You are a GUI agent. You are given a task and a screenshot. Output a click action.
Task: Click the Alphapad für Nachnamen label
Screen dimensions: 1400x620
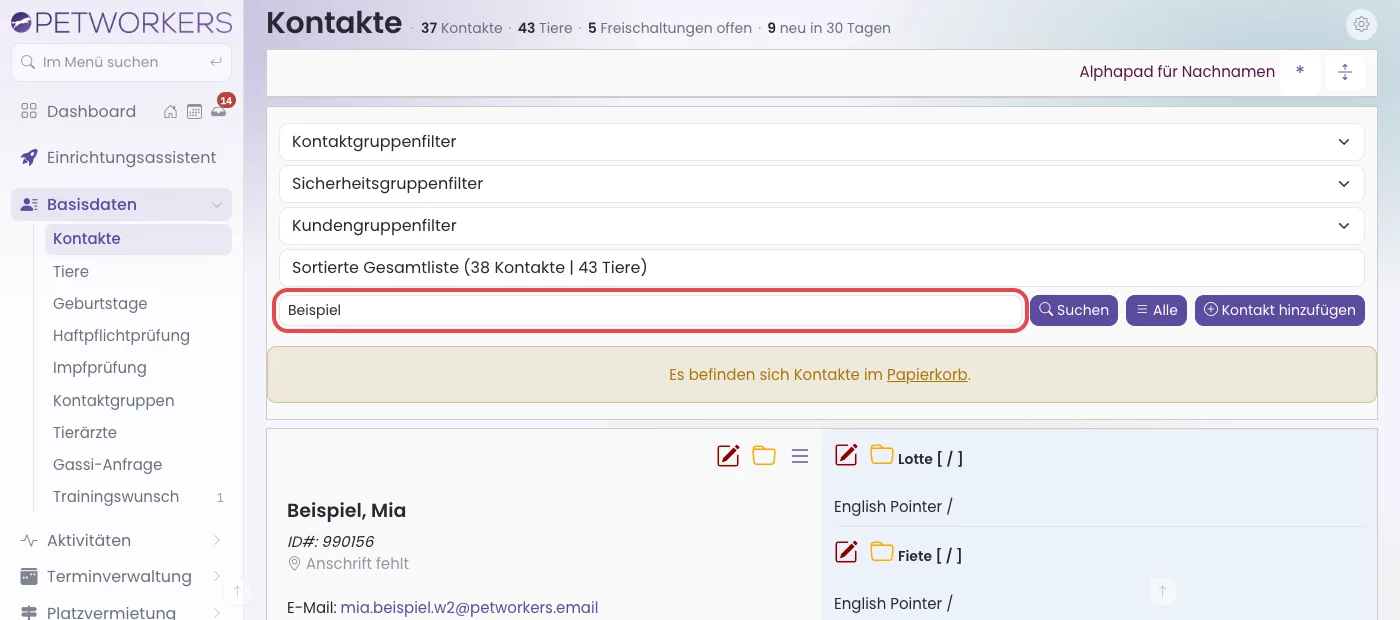pyautogui.click(x=1177, y=72)
